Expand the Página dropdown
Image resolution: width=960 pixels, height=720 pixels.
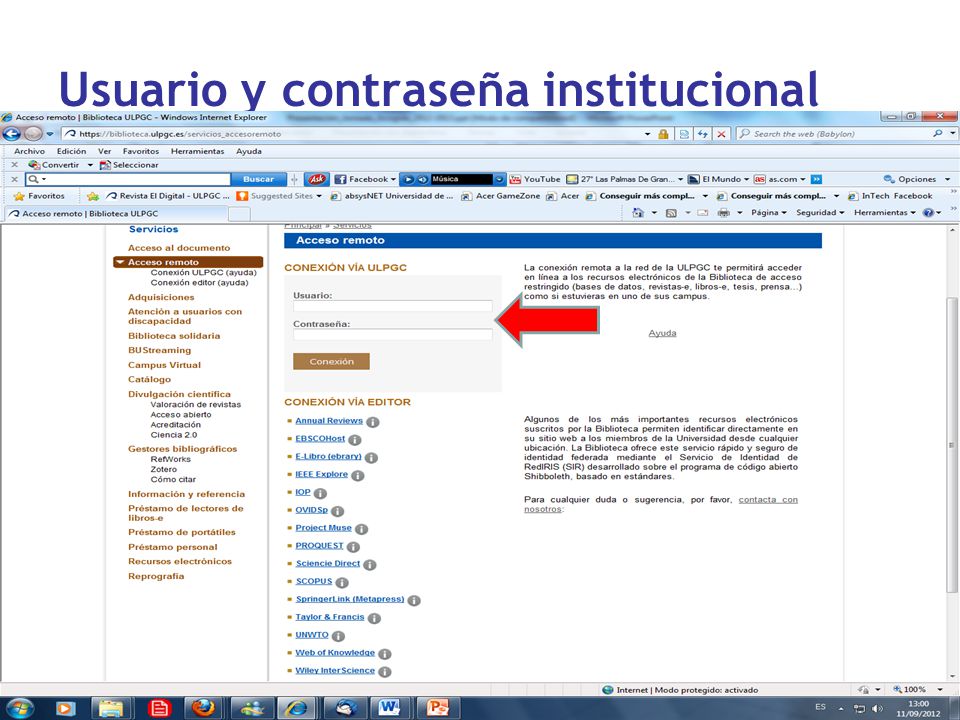(x=768, y=212)
